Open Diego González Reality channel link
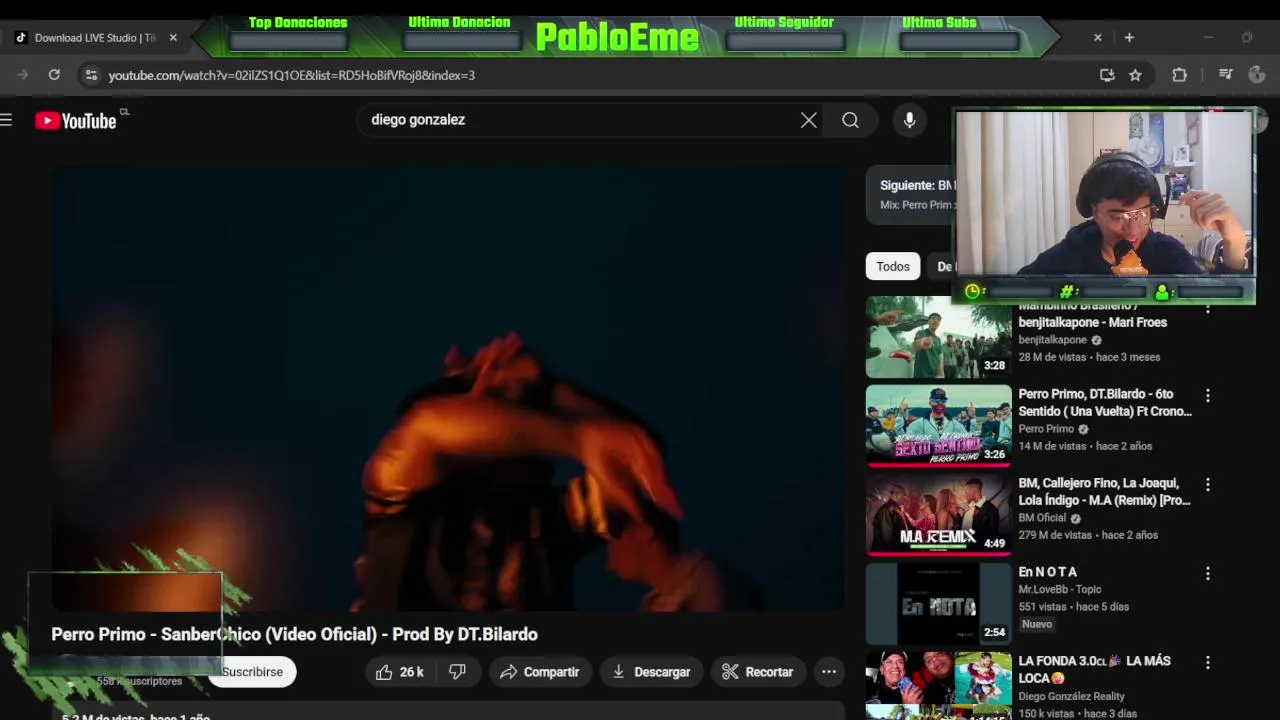The width and height of the screenshot is (1280, 720). click(x=1071, y=696)
